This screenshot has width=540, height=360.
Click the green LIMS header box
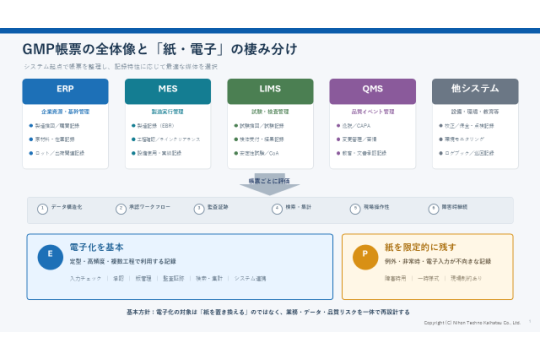270,91
